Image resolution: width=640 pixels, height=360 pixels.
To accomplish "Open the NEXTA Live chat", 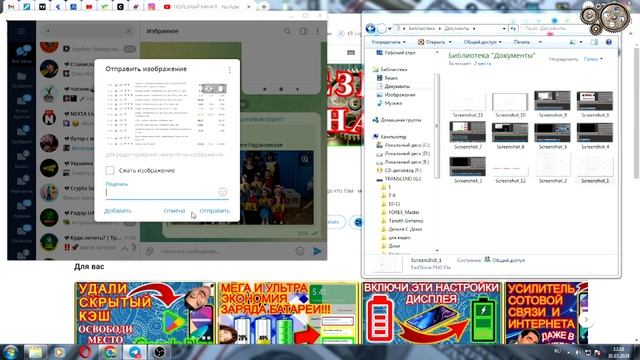I will pyautogui.click(x=88, y=118).
